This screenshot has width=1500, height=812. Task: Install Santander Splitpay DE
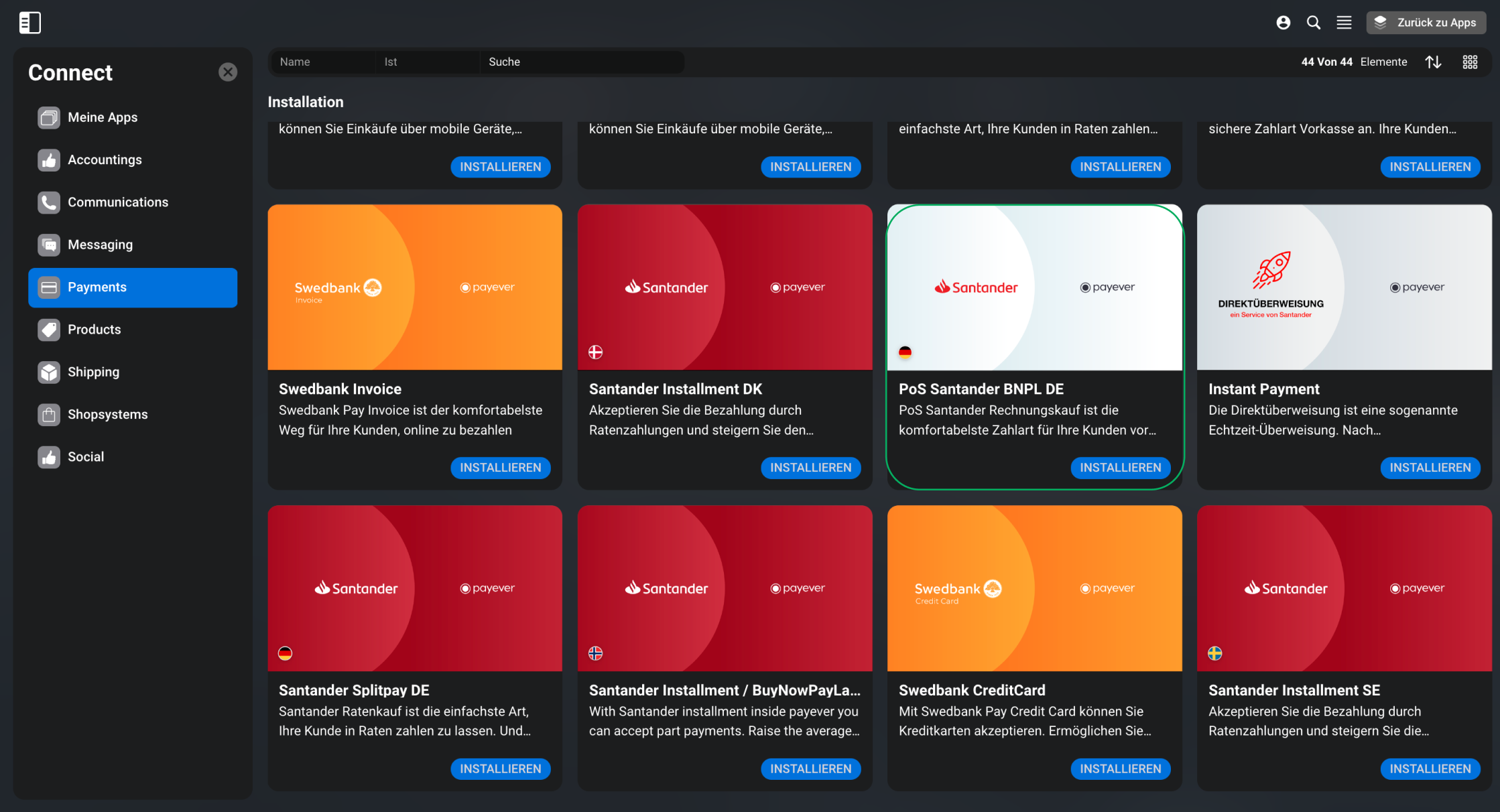(x=501, y=768)
